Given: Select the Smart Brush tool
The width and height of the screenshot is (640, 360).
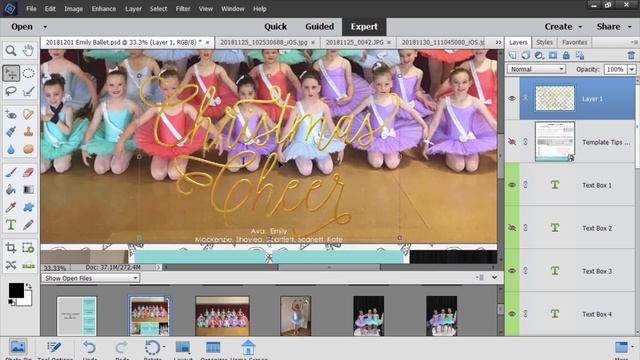Looking at the screenshot, I should coord(11,132).
